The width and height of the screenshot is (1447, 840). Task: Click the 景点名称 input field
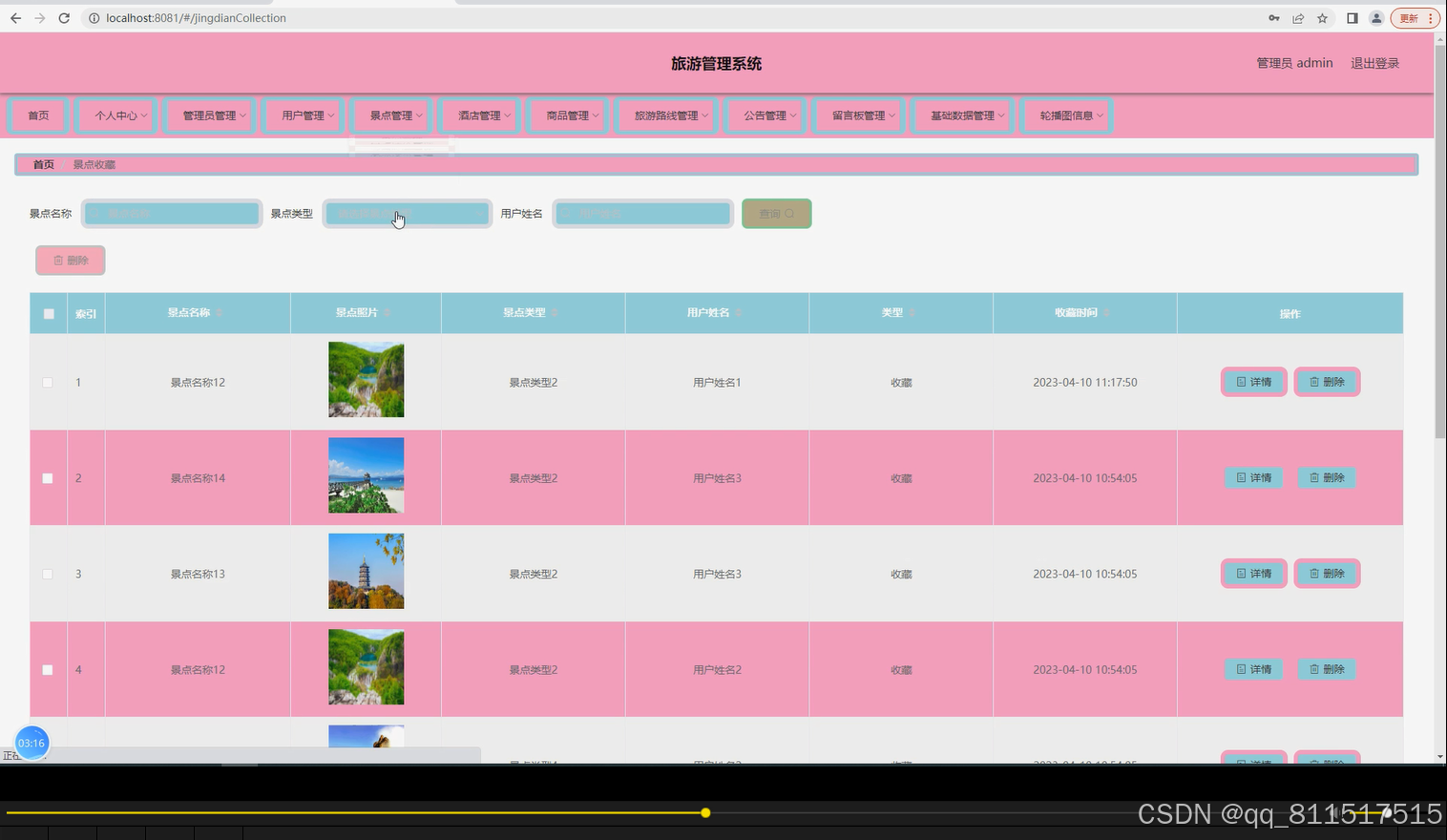coord(171,213)
